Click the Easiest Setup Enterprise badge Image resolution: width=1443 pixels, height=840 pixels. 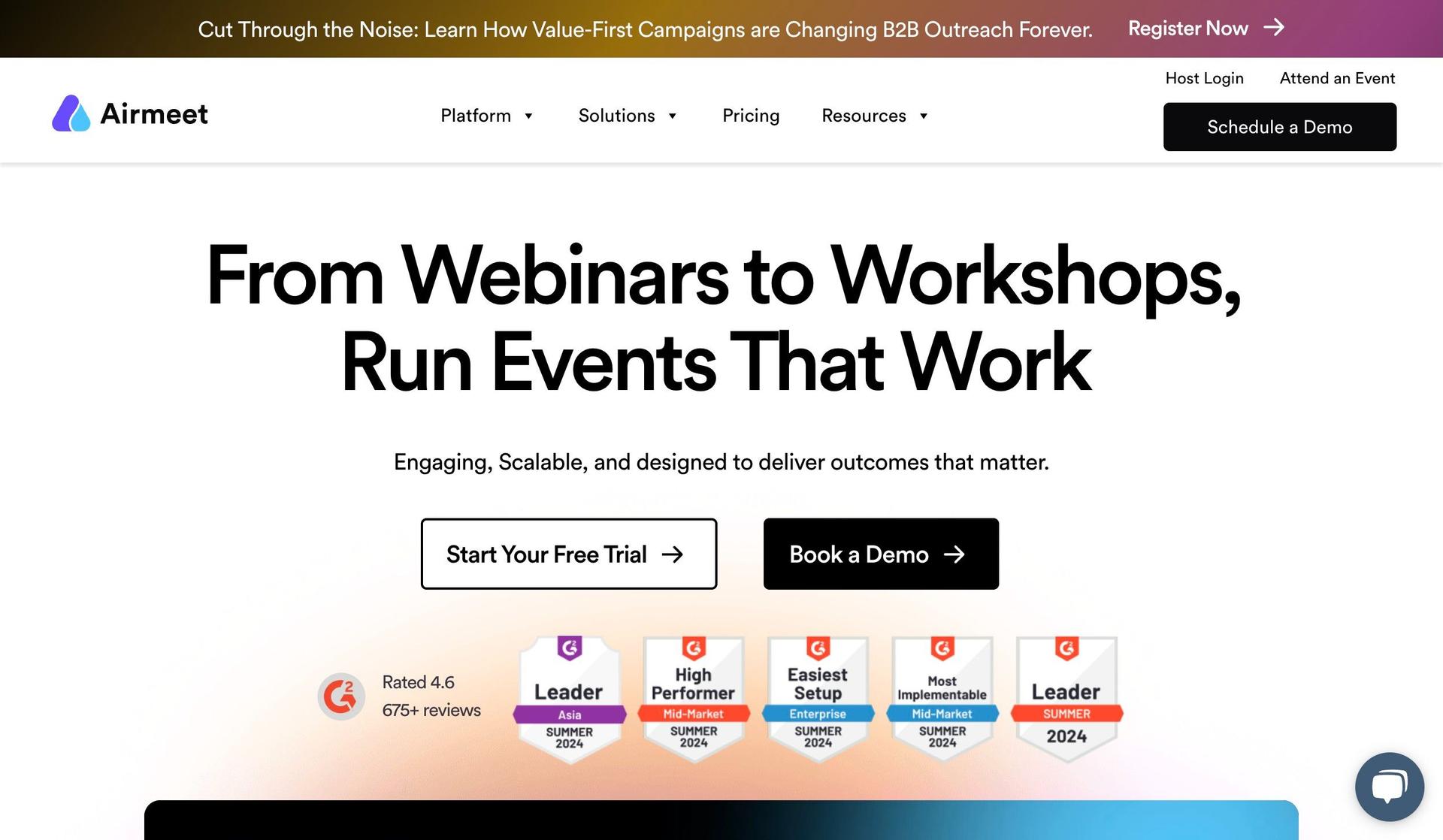click(818, 699)
